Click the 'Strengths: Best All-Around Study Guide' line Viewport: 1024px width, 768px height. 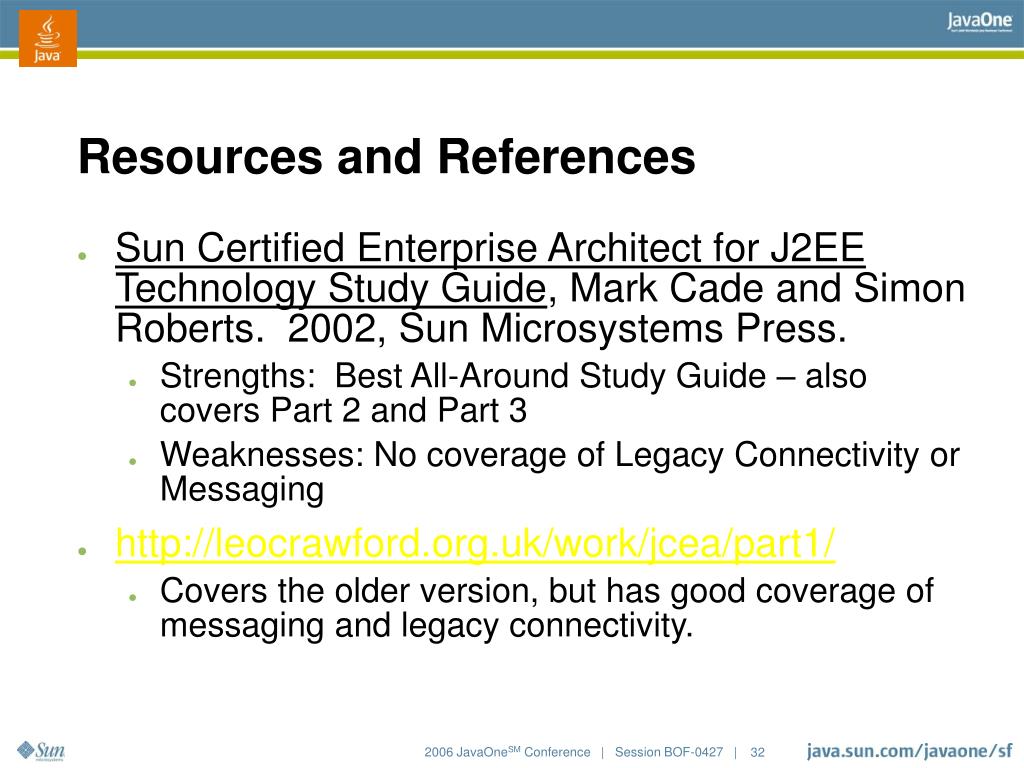point(513,376)
